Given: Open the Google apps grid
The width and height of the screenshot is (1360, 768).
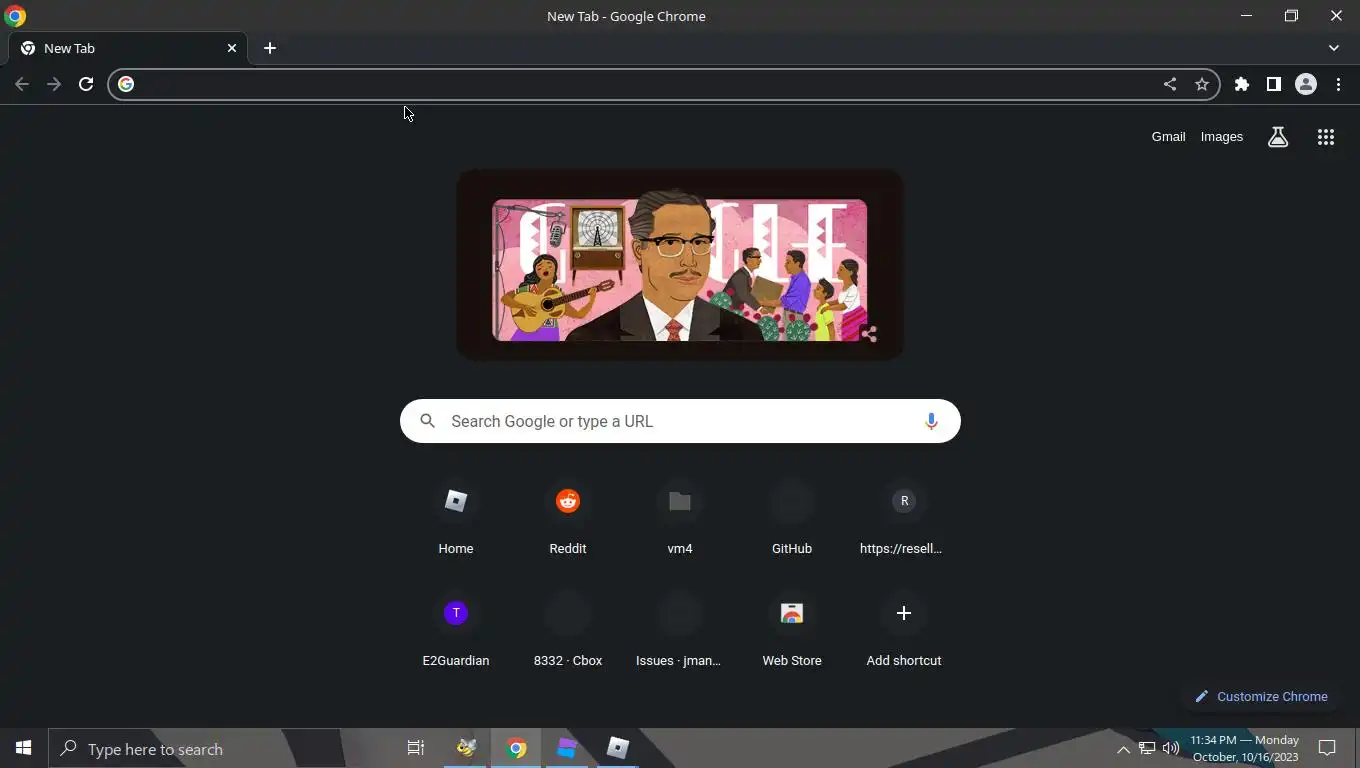Looking at the screenshot, I should (1326, 137).
